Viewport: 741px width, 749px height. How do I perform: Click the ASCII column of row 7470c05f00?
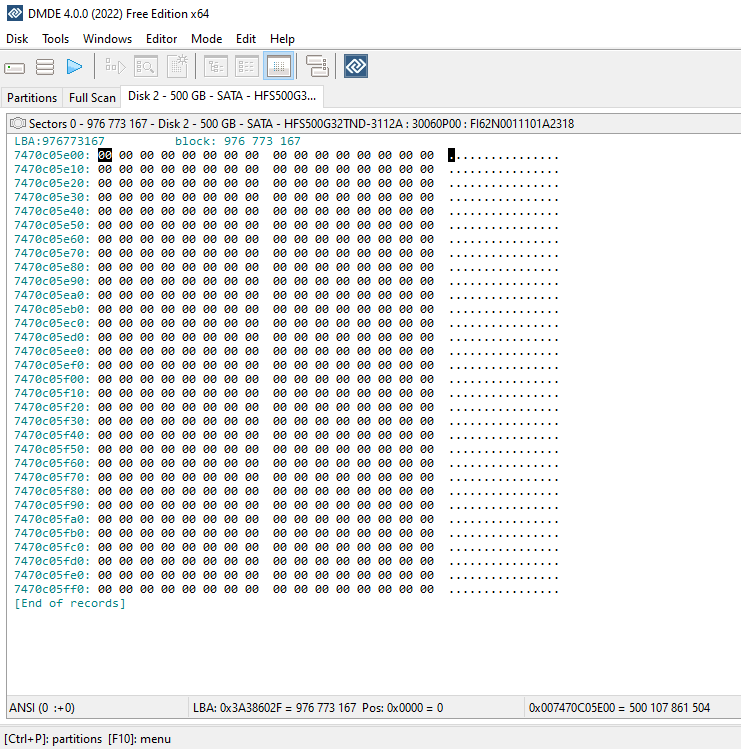[x=504, y=379]
